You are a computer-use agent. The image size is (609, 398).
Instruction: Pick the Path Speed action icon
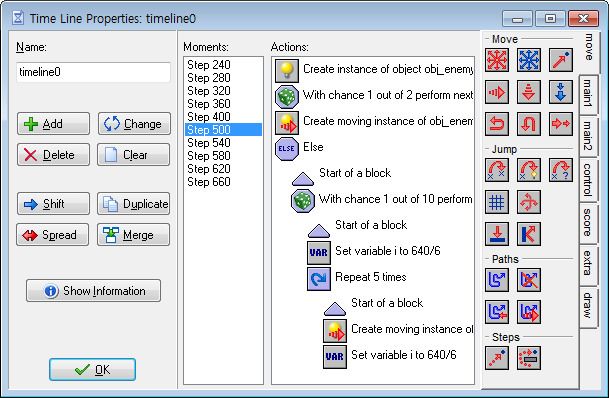(x=529, y=312)
